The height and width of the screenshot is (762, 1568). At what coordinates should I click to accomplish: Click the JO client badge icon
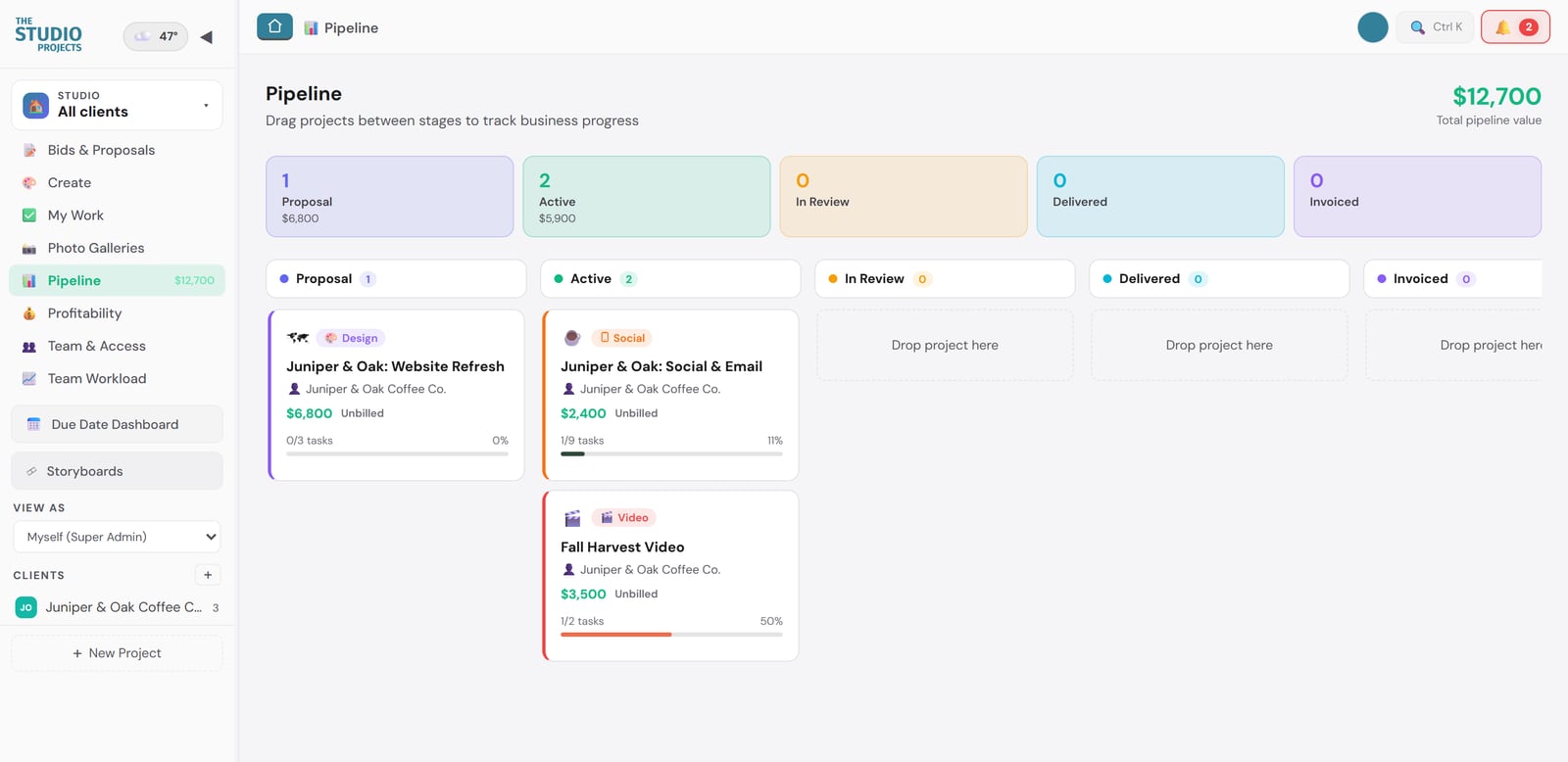click(x=26, y=607)
